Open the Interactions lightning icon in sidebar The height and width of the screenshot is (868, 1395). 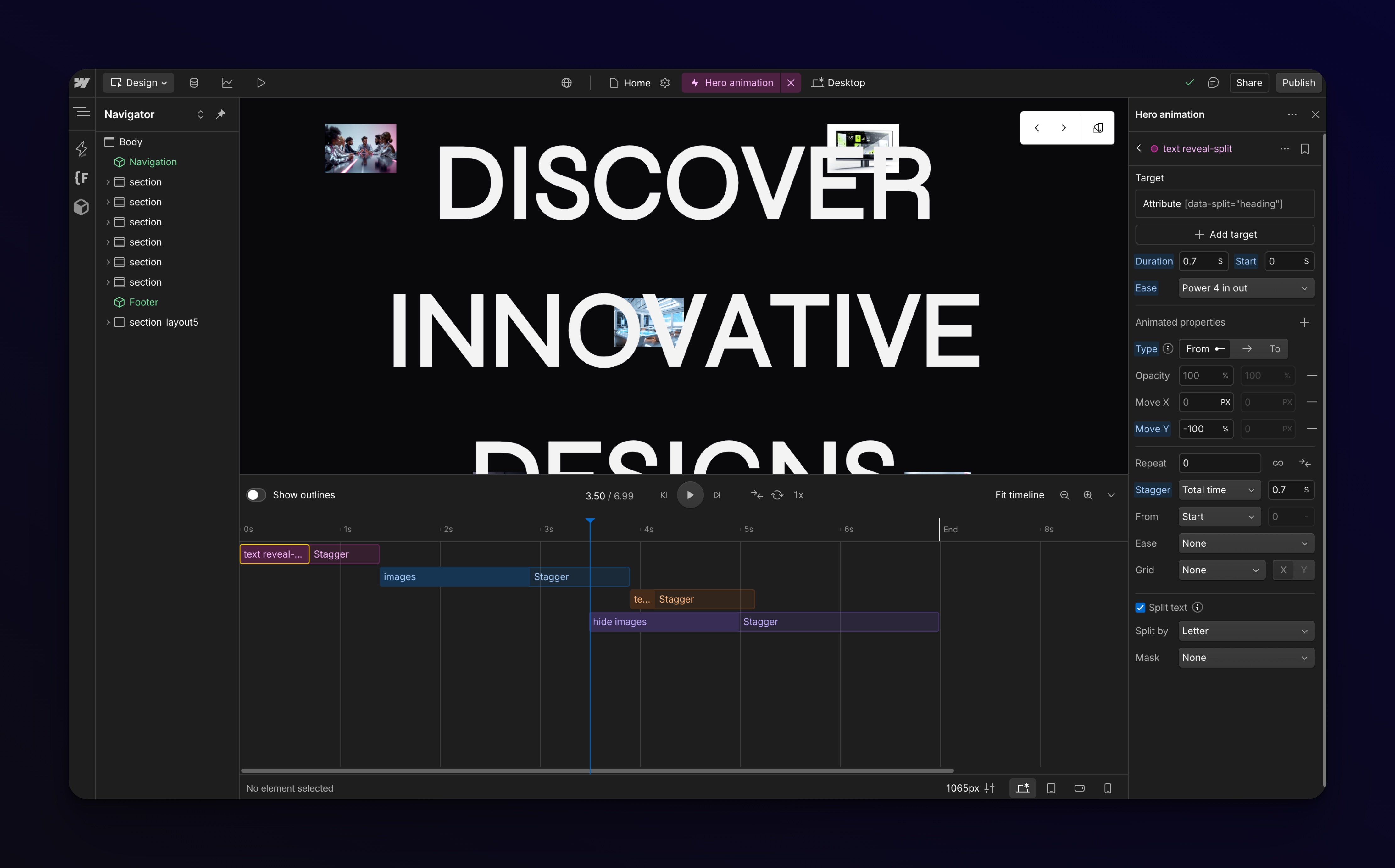tap(81, 149)
